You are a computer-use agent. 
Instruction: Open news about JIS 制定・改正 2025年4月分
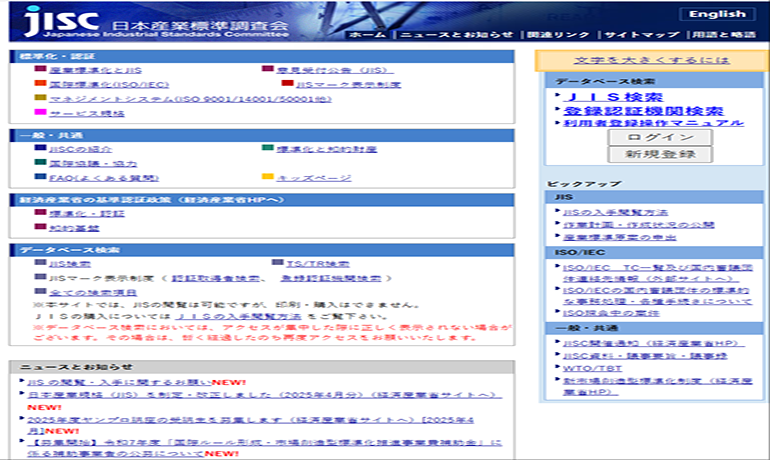[x=265, y=395]
